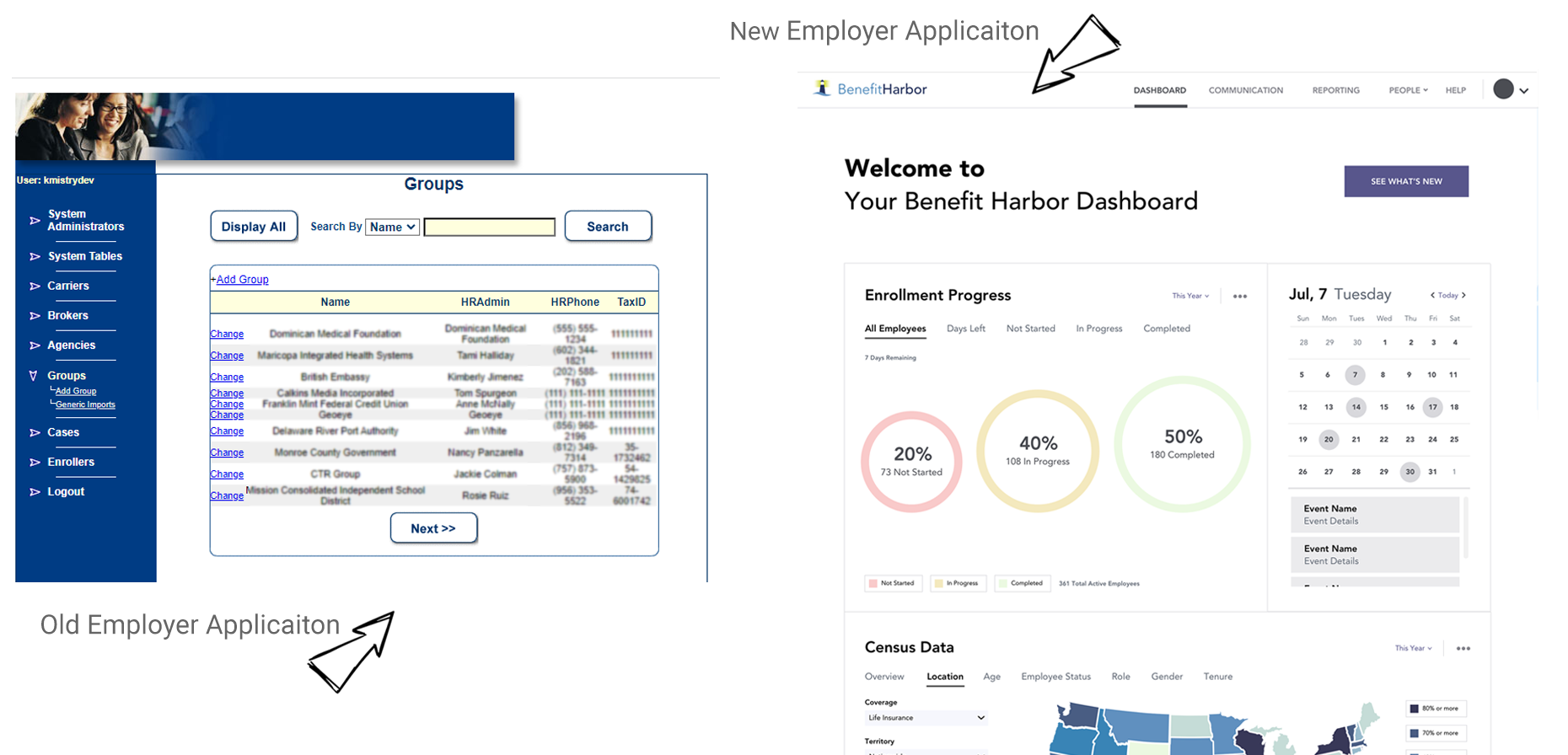This screenshot has height=755, width=1568.
Task: Select the Days Left tab
Action: point(966,329)
